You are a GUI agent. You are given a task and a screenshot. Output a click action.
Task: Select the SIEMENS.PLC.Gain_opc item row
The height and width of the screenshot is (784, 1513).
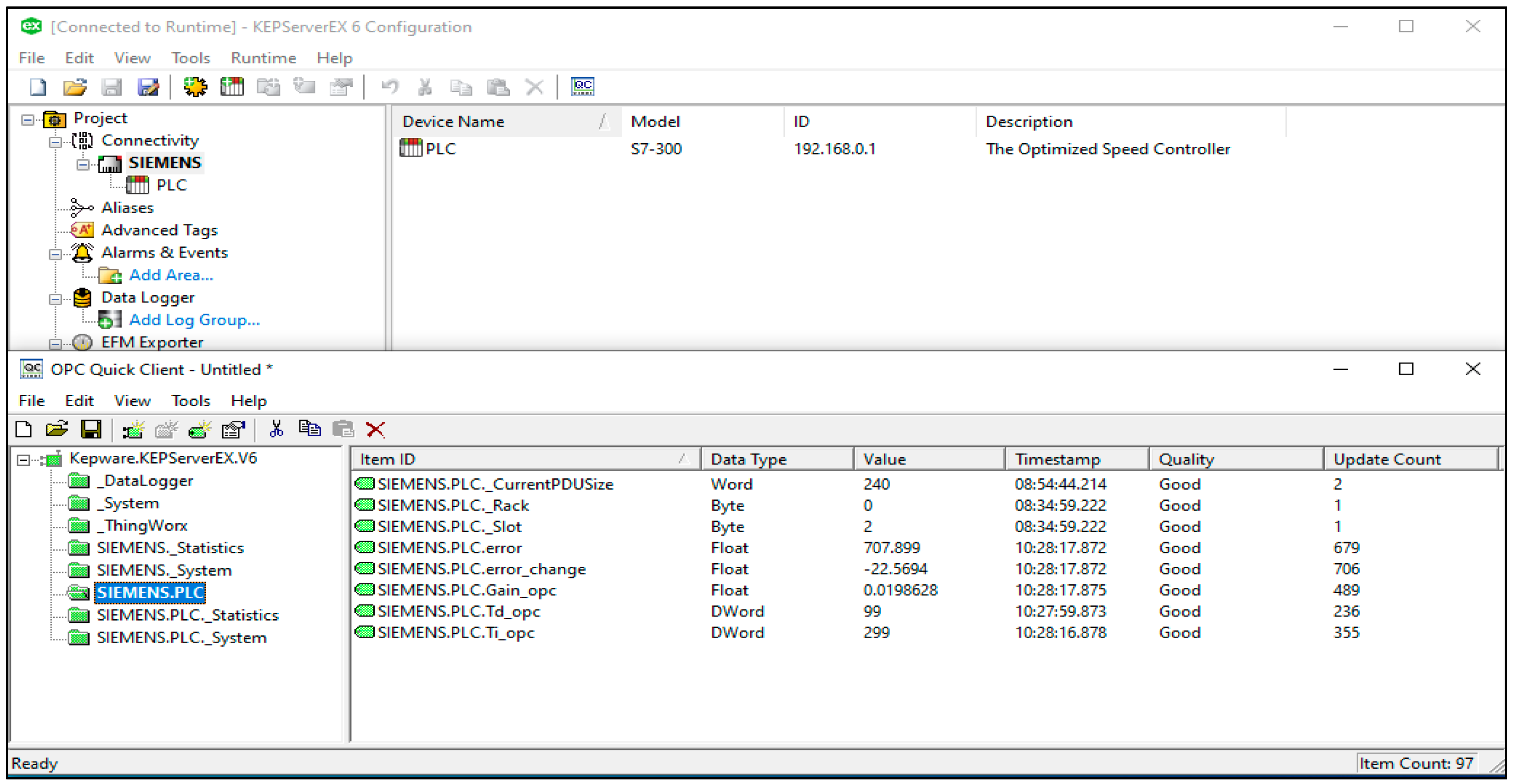[467, 590]
